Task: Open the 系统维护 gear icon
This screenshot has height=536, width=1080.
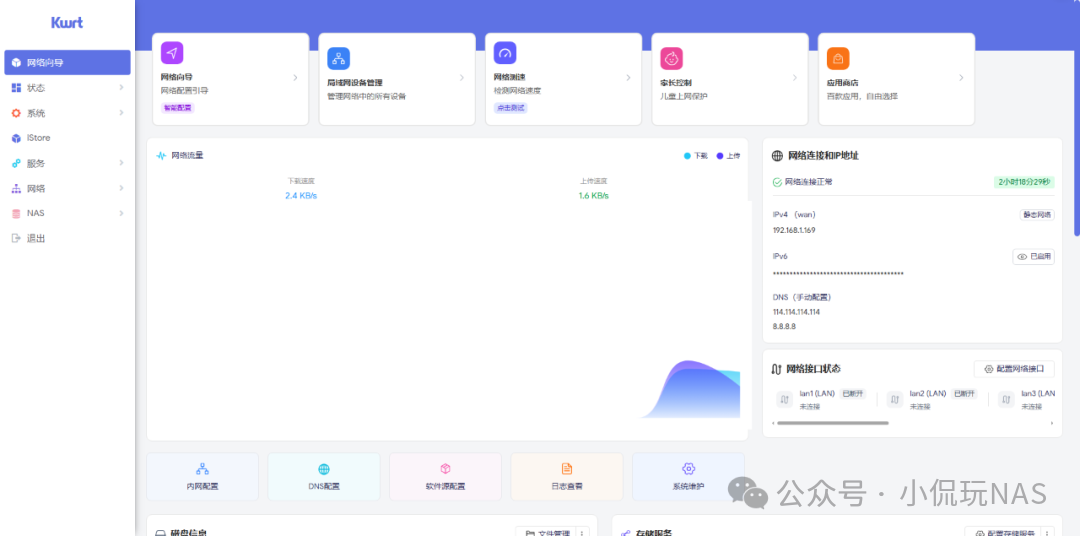Action: (688, 469)
